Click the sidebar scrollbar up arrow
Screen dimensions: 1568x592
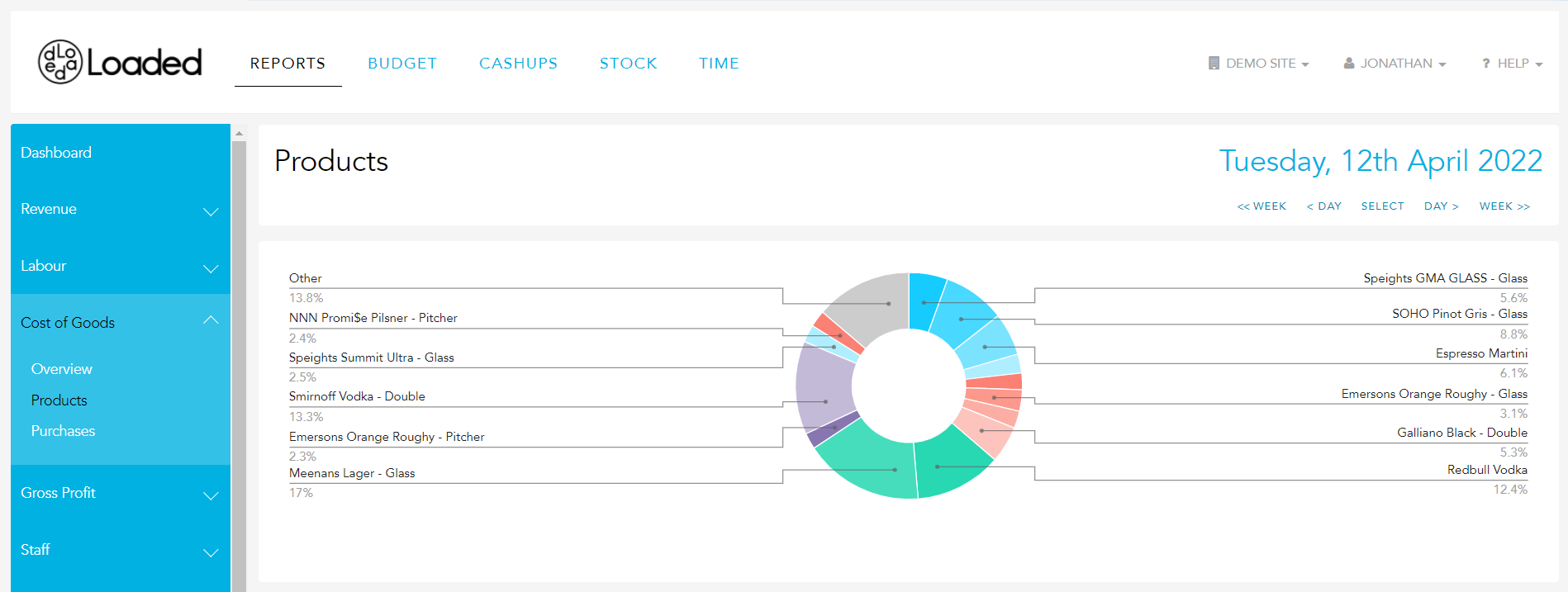tap(240, 133)
